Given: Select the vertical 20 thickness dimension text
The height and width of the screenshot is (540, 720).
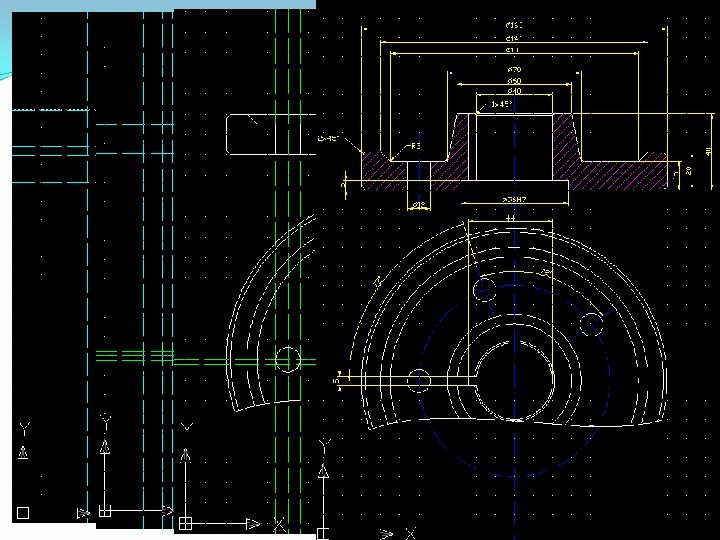Looking at the screenshot, I should point(689,171).
